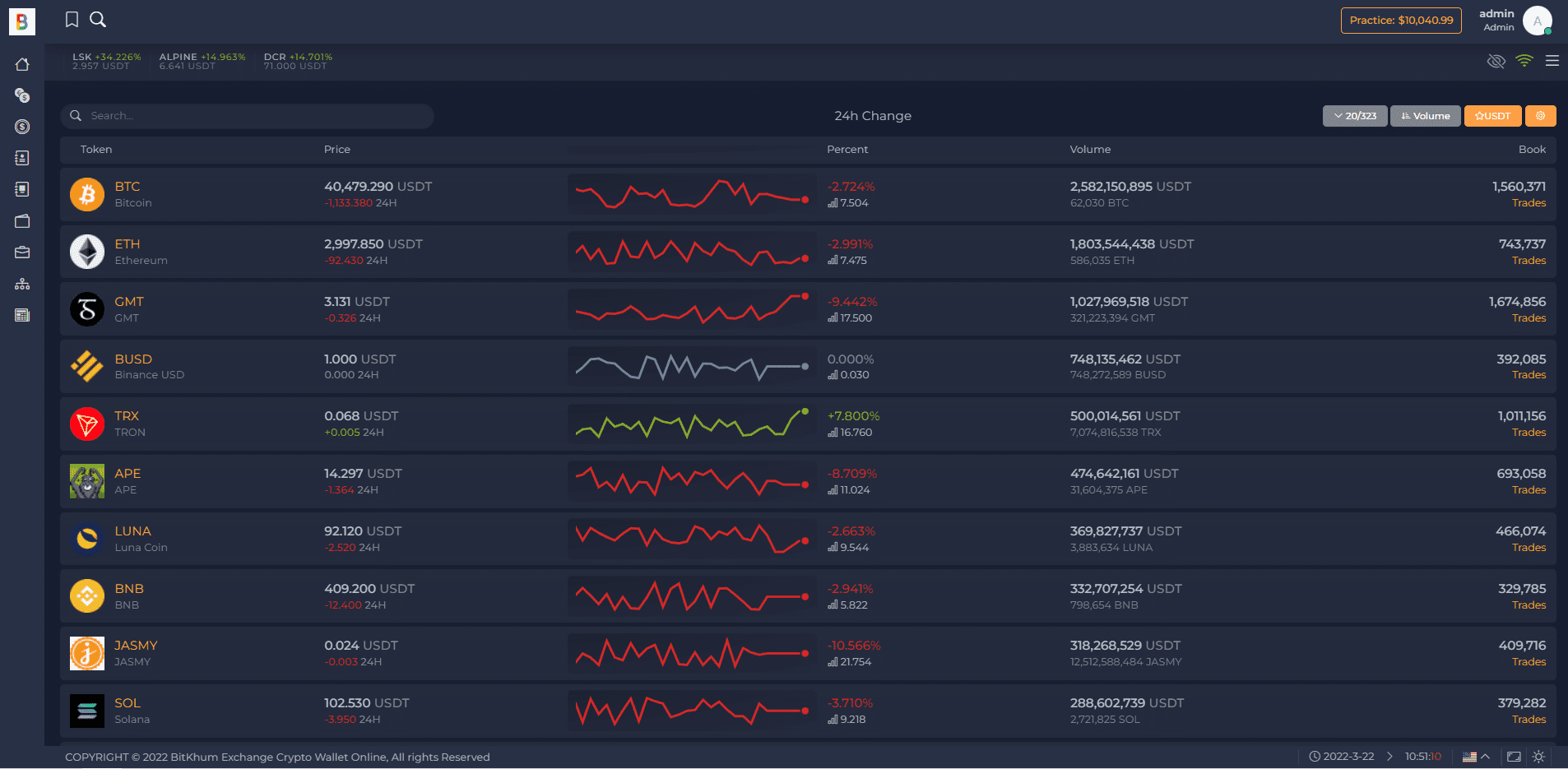Screen dimensions: 1568x769
Task: Click the organization chart sidebar icon
Action: tap(22, 284)
